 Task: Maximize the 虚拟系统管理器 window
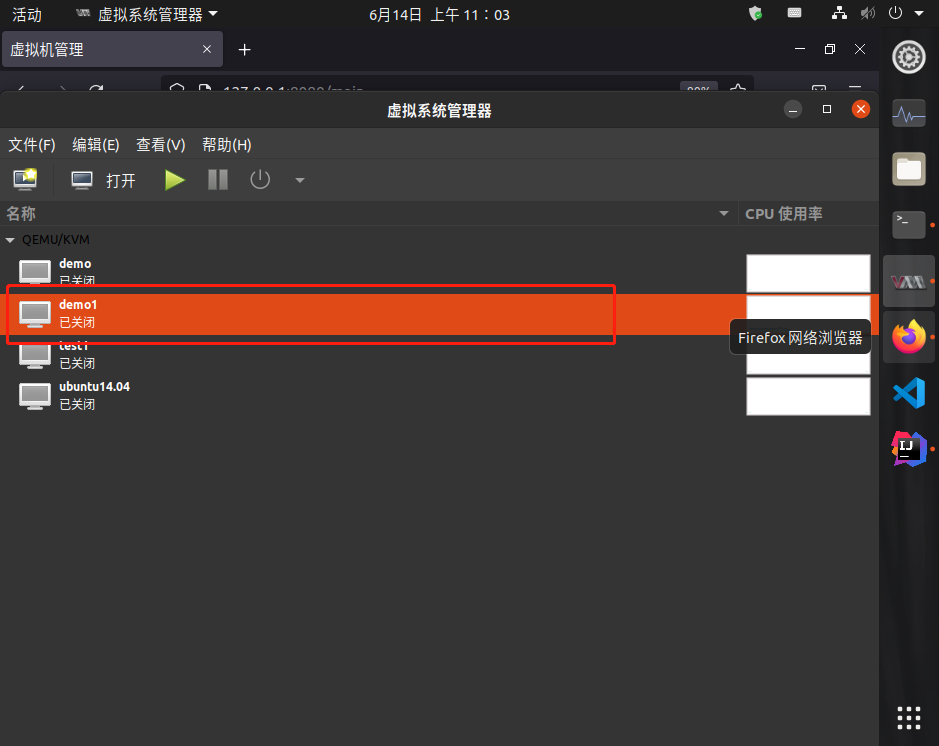pyautogui.click(x=827, y=109)
